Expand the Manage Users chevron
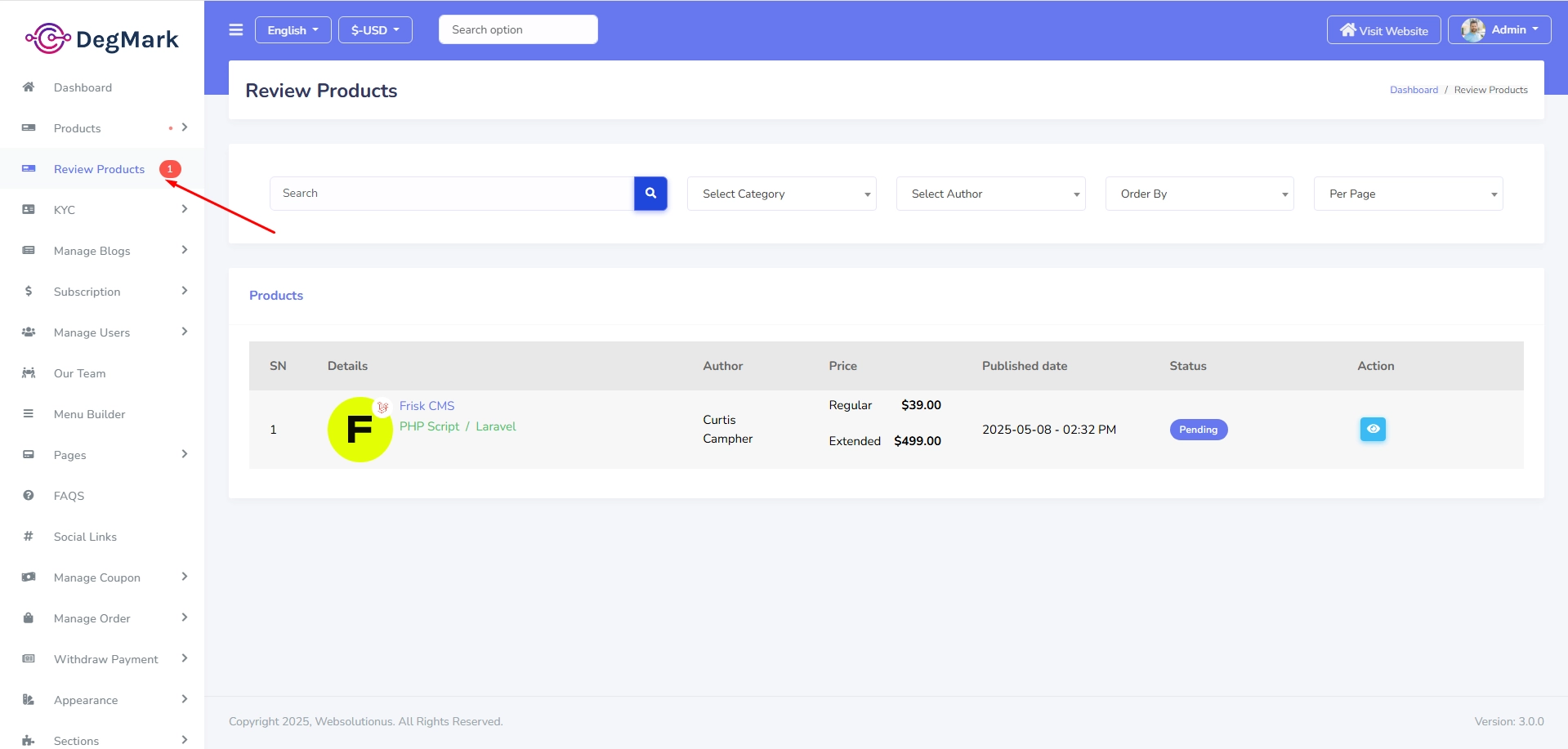Screen dimensions: 1568x749 [x=185, y=332]
